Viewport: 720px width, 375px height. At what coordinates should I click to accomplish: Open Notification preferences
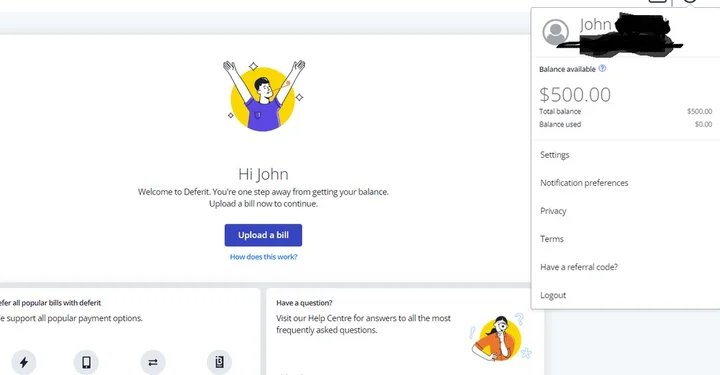[584, 183]
